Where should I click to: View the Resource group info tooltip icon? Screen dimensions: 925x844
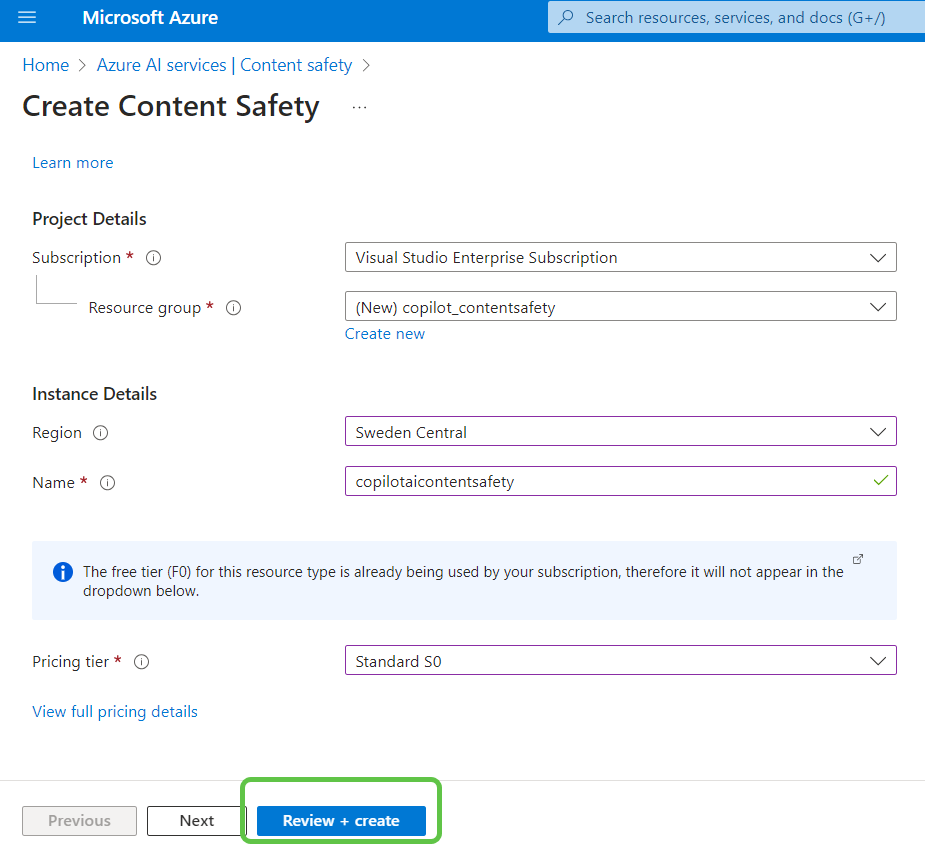(x=233, y=308)
